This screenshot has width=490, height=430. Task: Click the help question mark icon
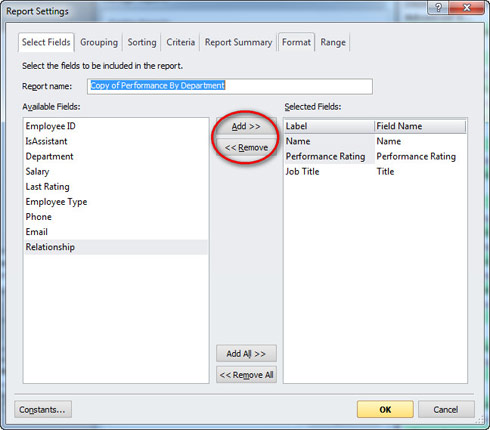tap(438, 8)
